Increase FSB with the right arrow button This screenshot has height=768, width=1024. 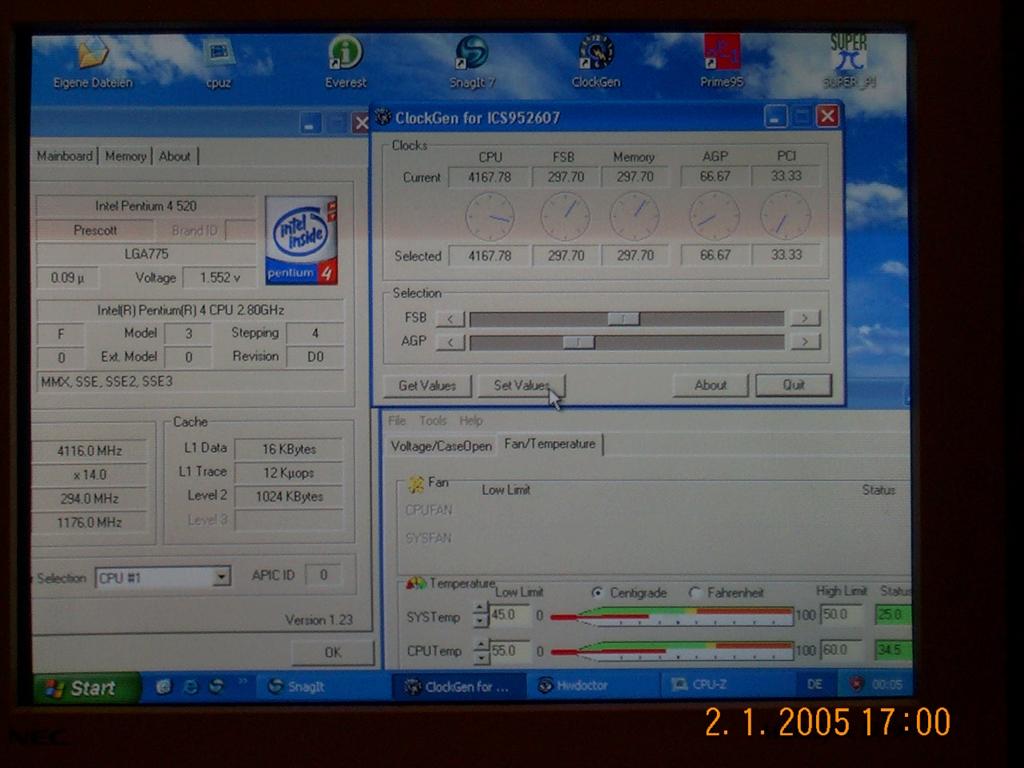[x=805, y=317]
